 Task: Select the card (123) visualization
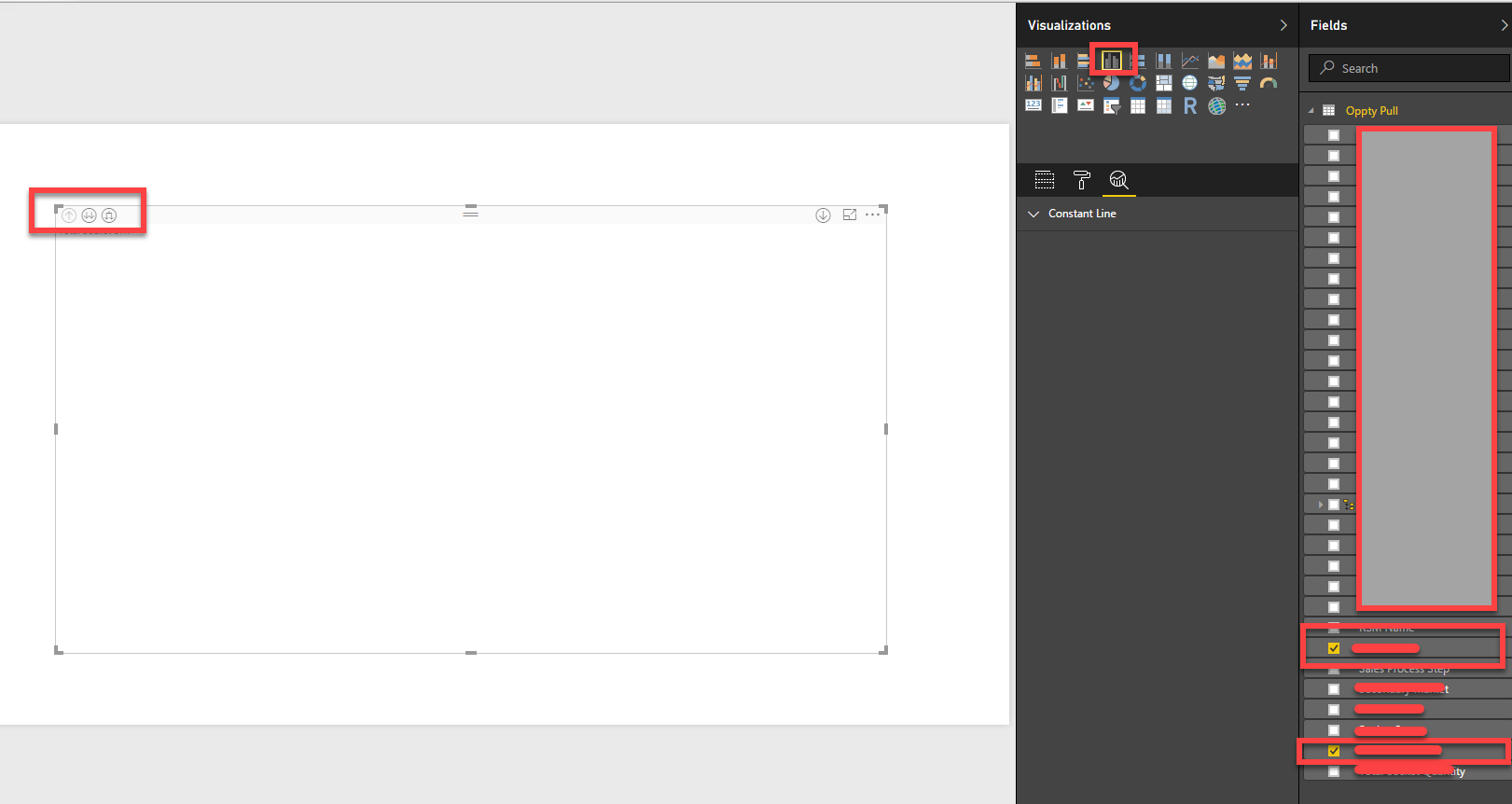point(1033,105)
